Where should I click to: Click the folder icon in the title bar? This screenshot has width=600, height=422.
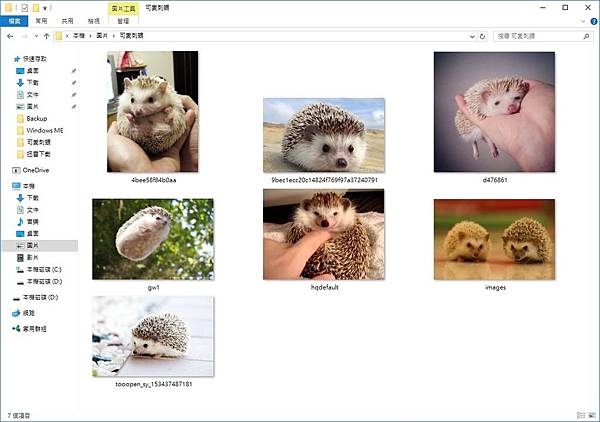[x=8, y=8]
